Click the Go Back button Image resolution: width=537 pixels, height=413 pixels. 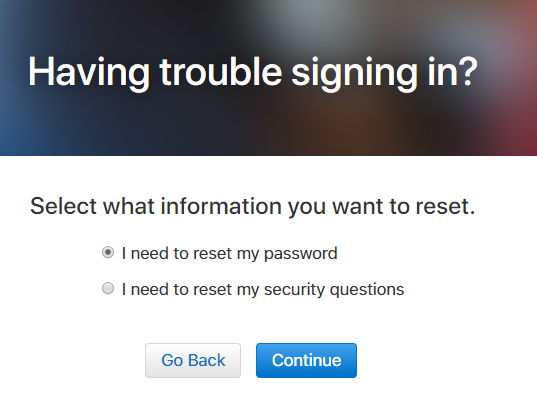click(x=193, y=360)
